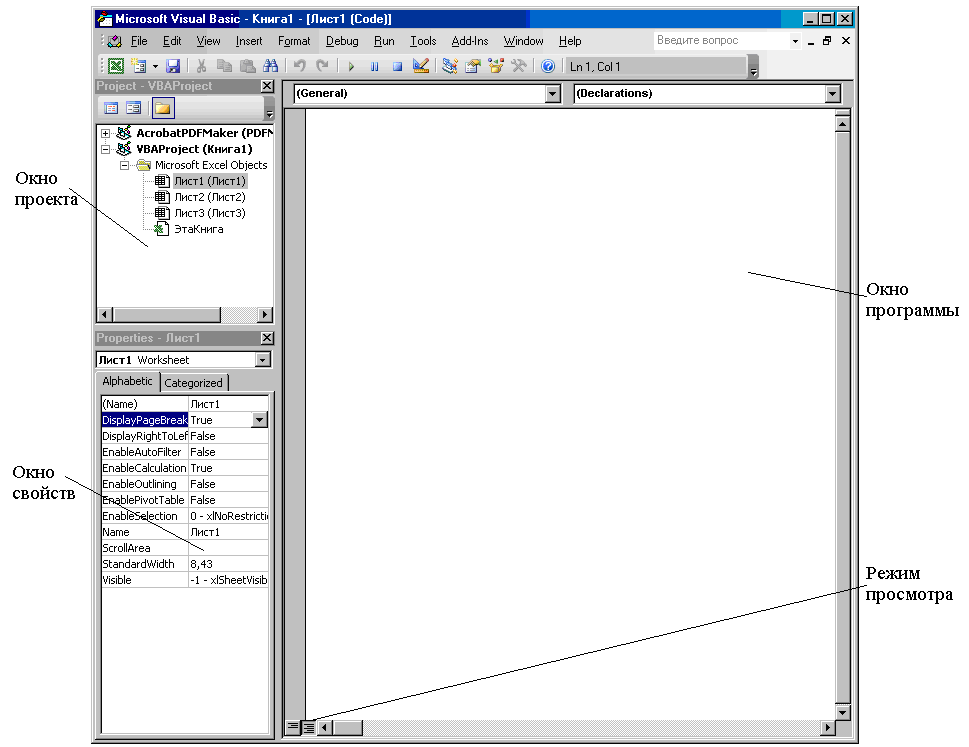The width and height of the screenshot is (969, 747).
Task: Open the File menu
Action: 139,41
